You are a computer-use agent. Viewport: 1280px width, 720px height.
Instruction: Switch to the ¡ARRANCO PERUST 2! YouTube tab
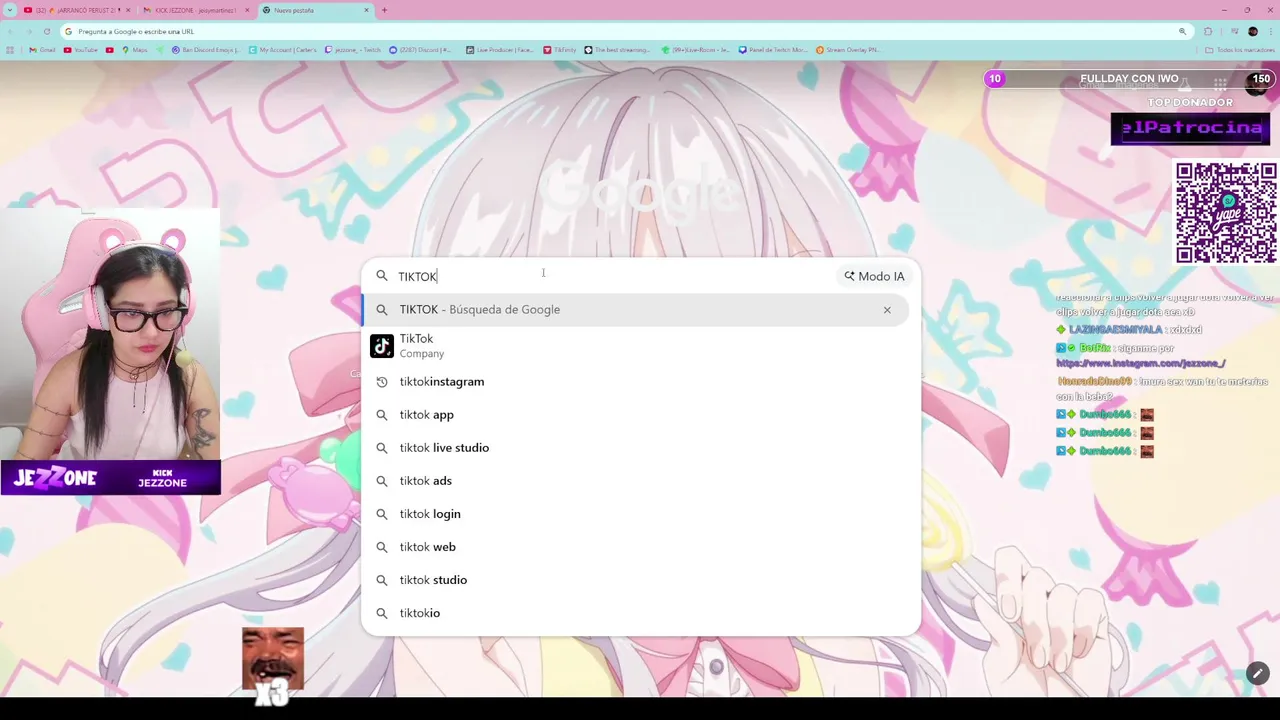tap(77, 10)
